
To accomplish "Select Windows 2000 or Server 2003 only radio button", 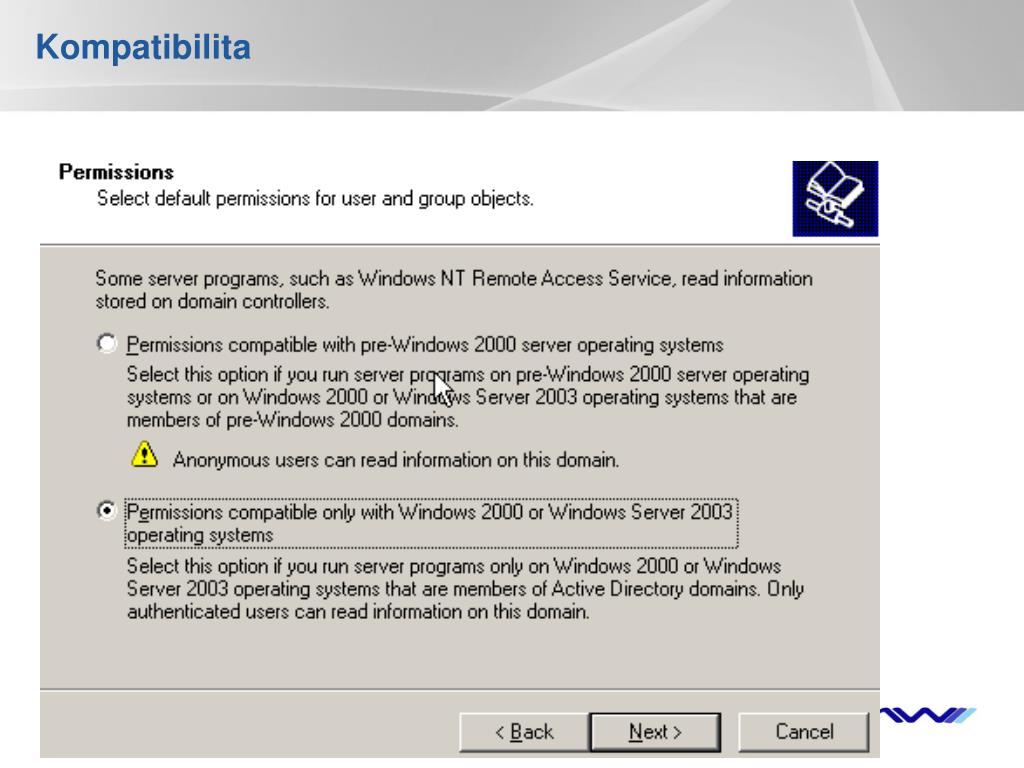I will click(106, 510).
